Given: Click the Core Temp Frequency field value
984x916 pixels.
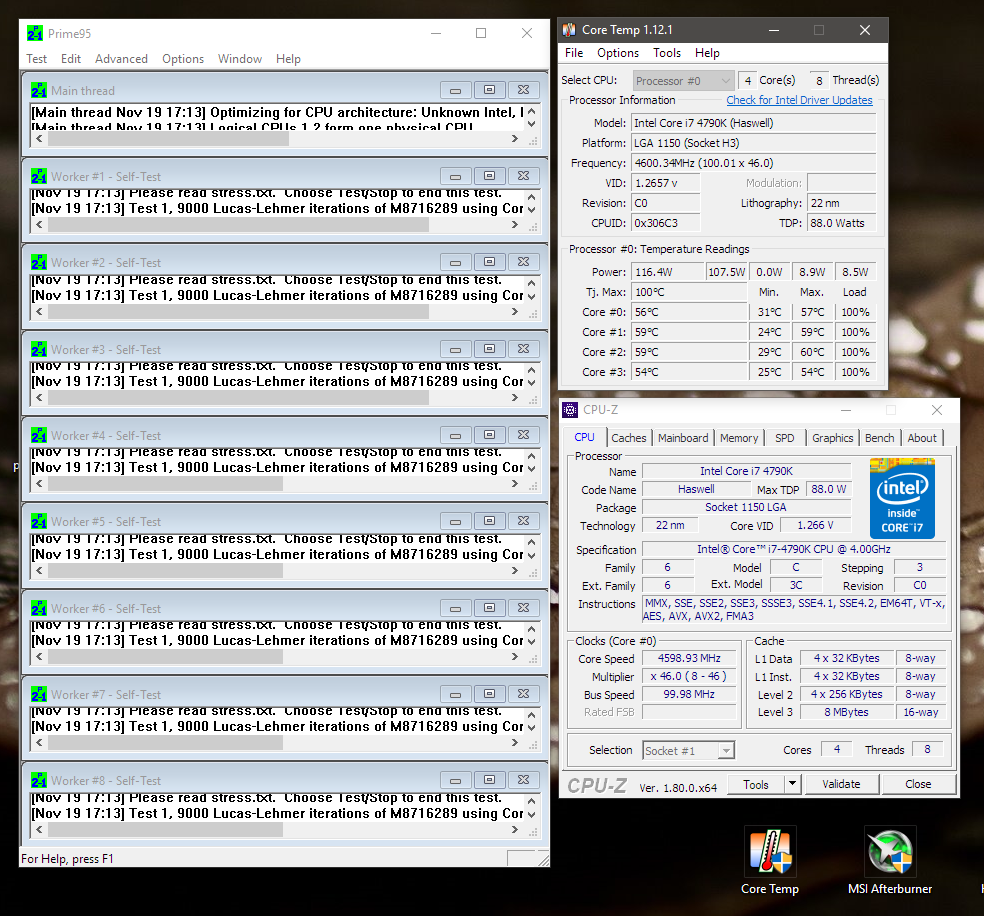Looking at the screenshot, I should point(753,163).
